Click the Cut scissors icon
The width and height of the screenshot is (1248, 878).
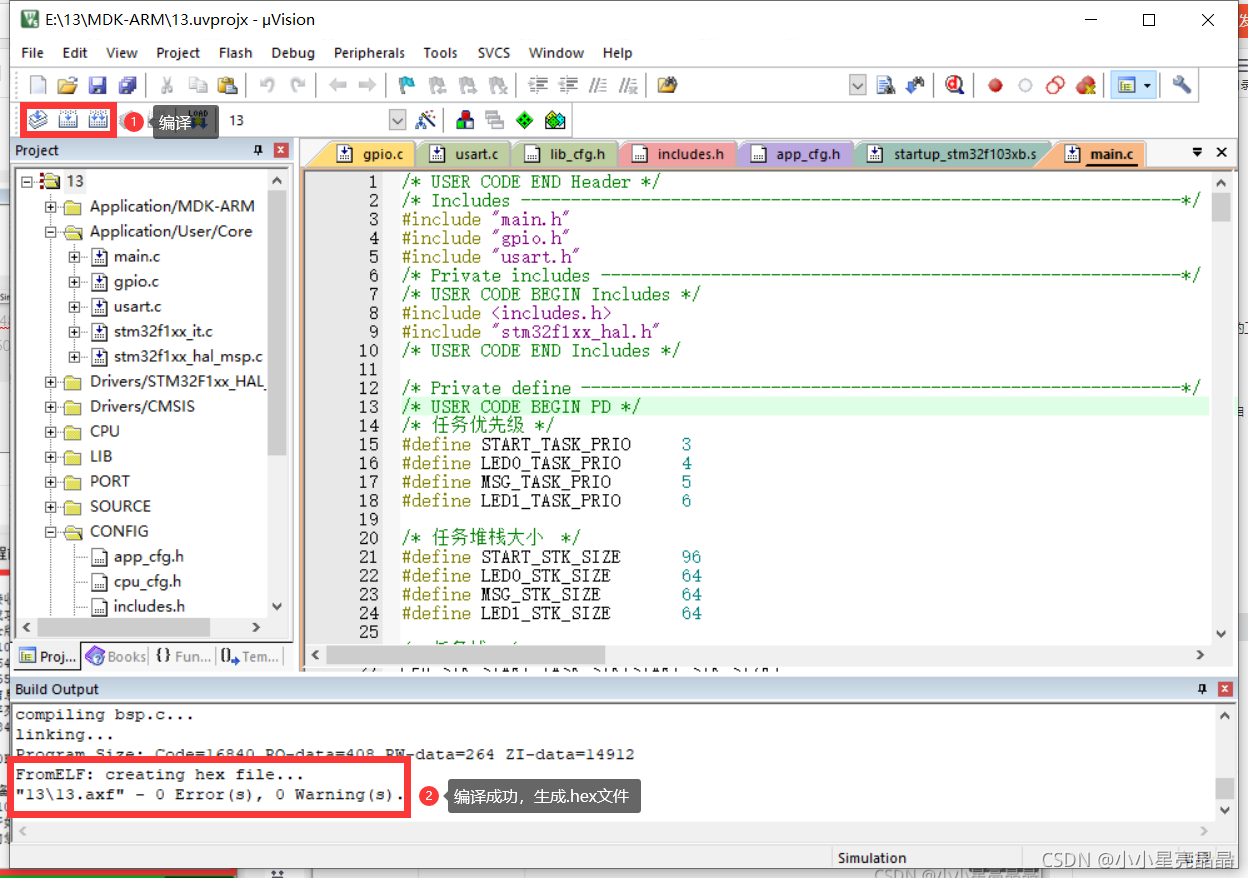coord(167,85)
